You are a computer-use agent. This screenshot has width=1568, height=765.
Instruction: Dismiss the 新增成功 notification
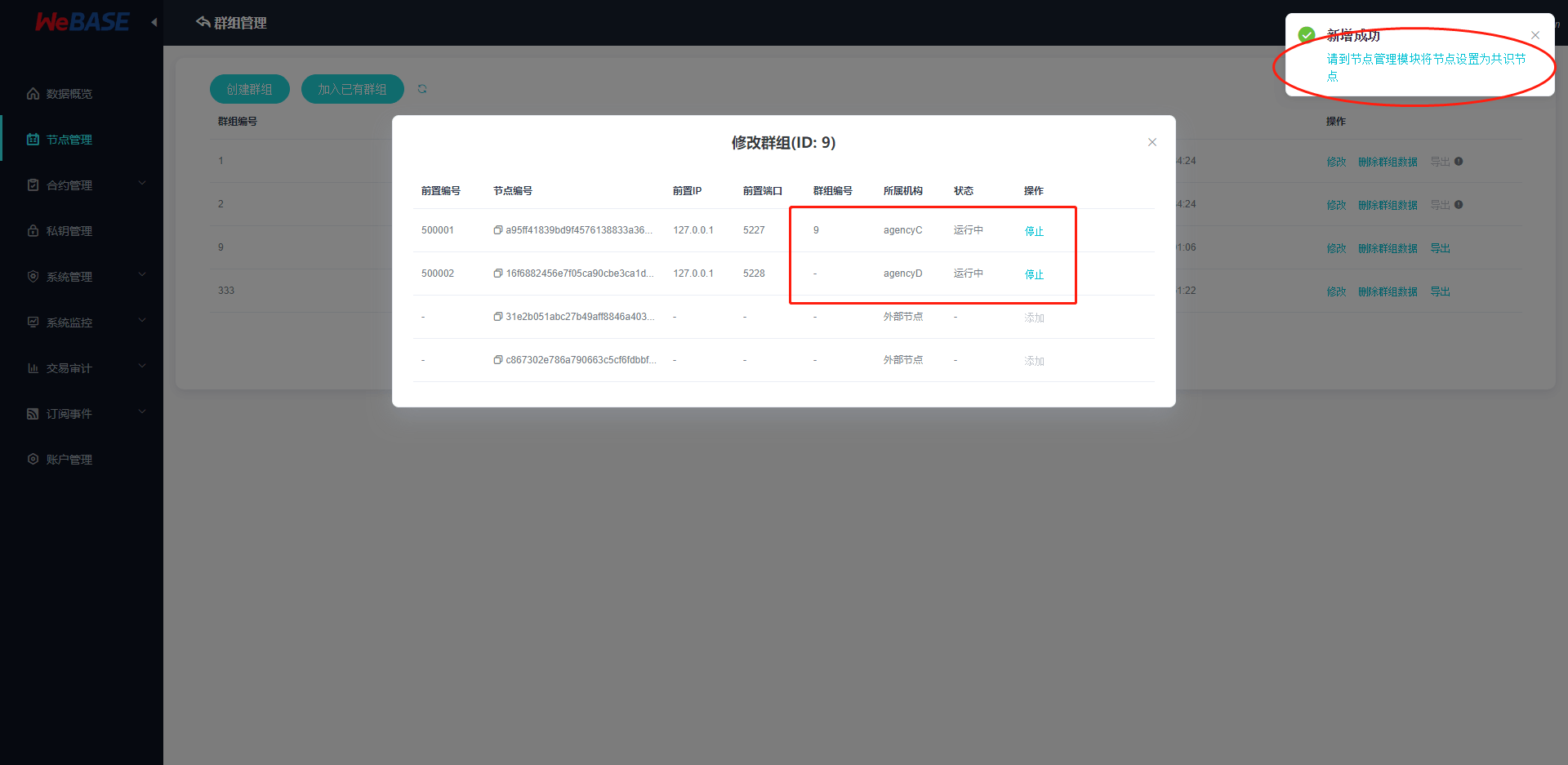(1535, 35)
